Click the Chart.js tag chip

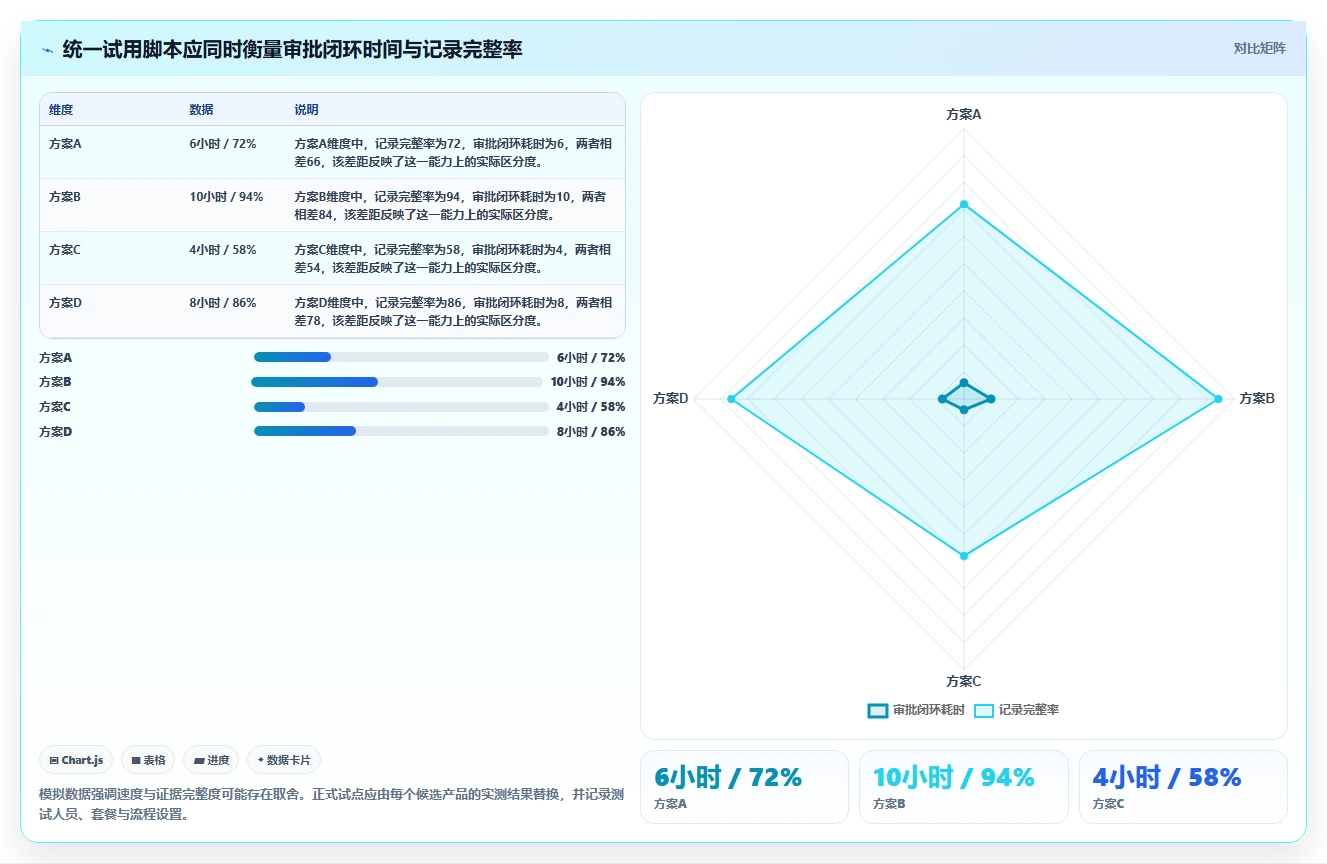coord(76,760)
